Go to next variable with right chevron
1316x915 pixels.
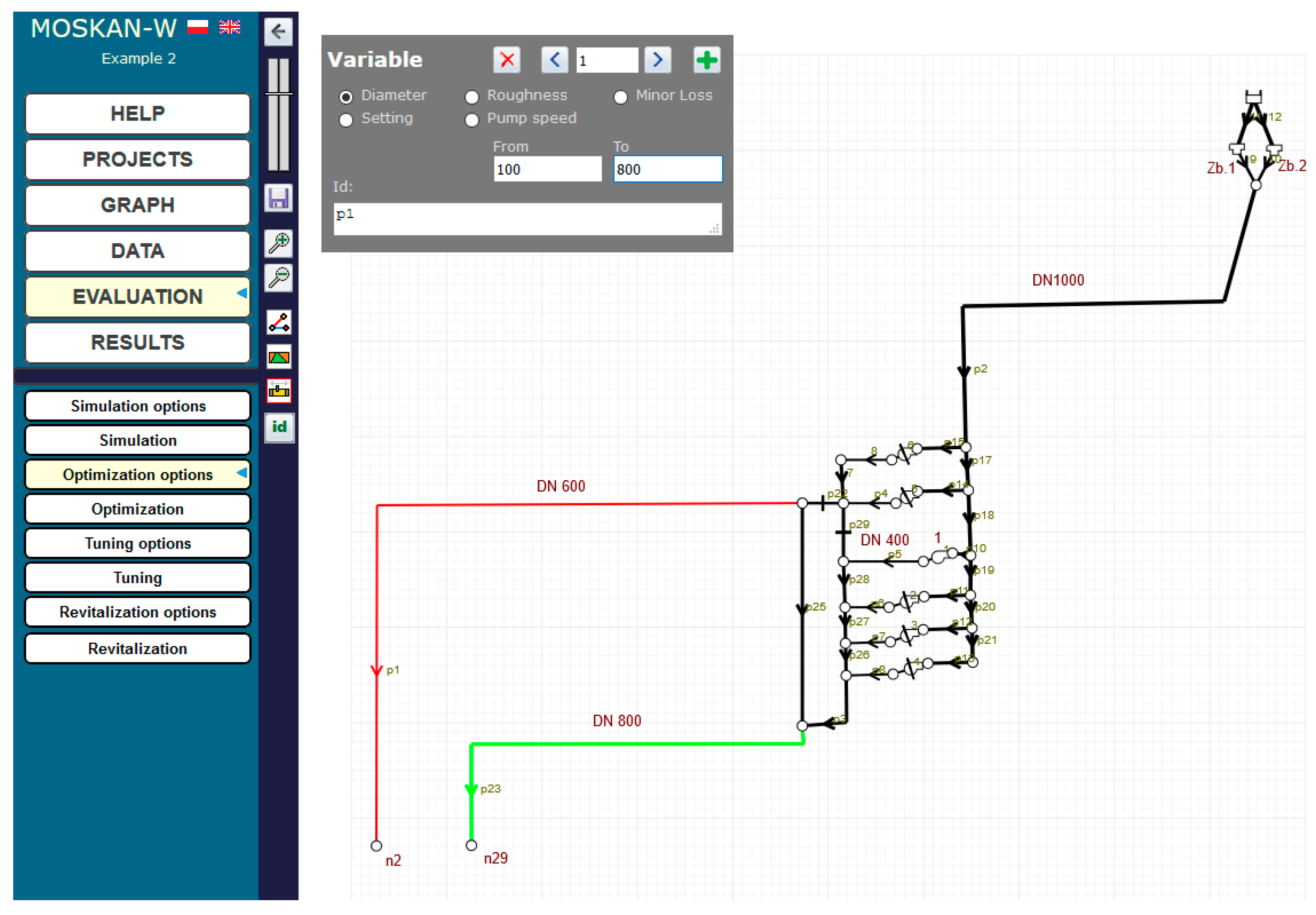point(657,60)
